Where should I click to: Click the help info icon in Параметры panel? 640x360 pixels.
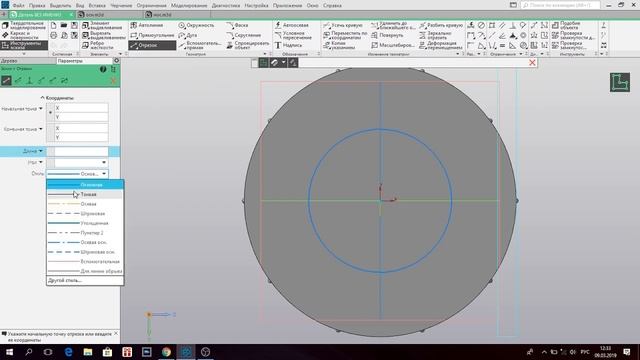(103, 69)
